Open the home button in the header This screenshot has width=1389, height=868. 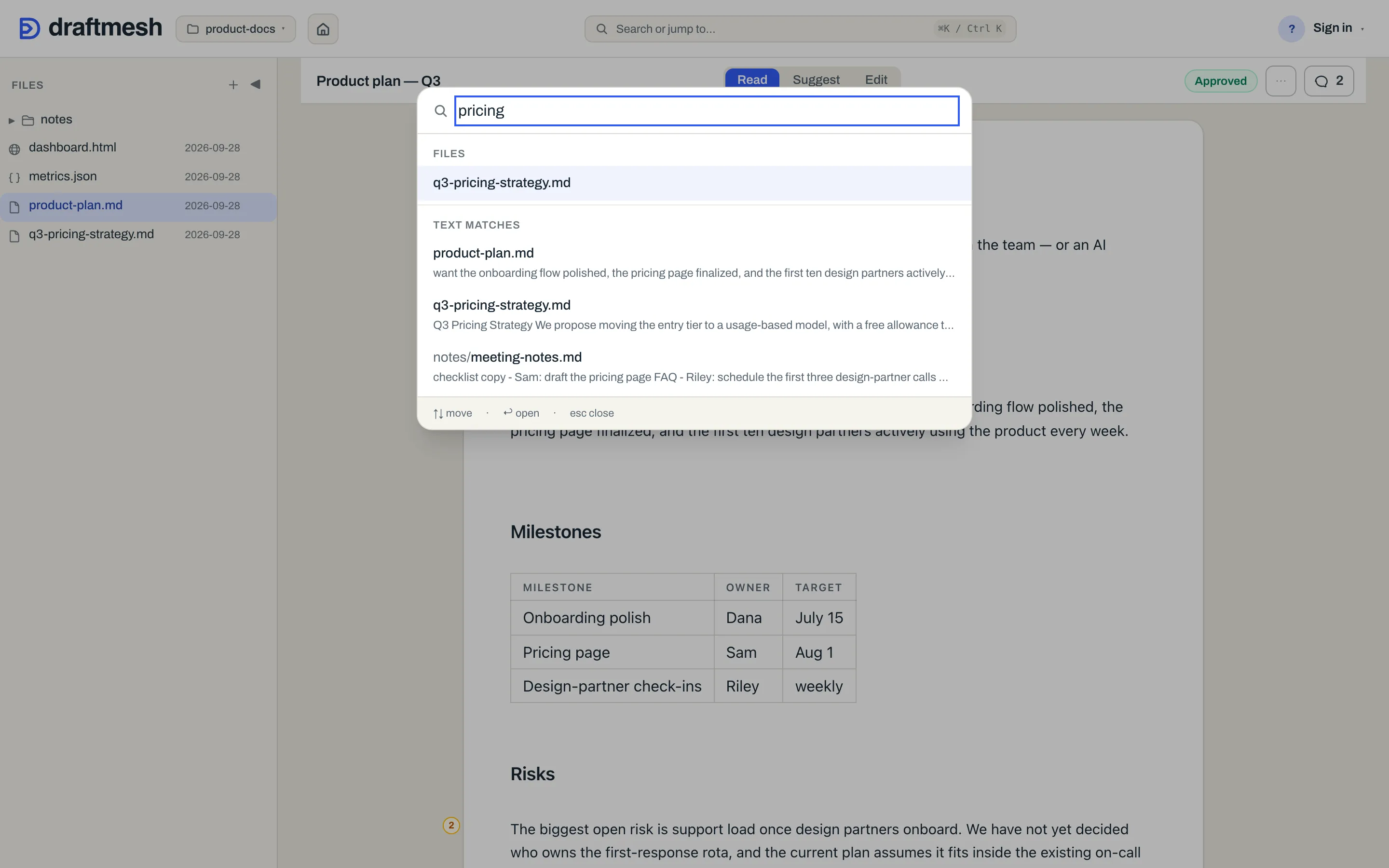[323, 29]
